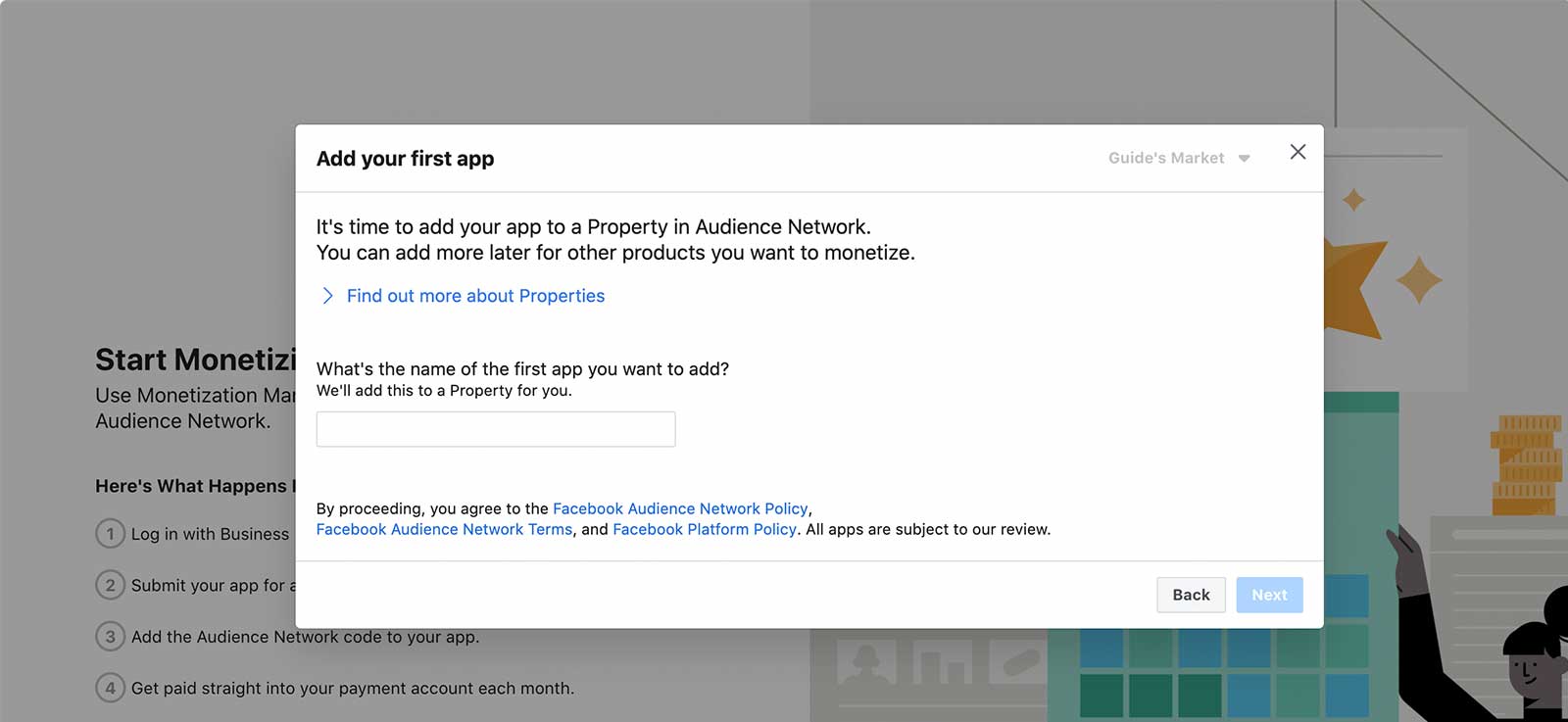Click the 'Here's What Happens' heading
This screenshot has width=1568, height=722.
[195, 486]
